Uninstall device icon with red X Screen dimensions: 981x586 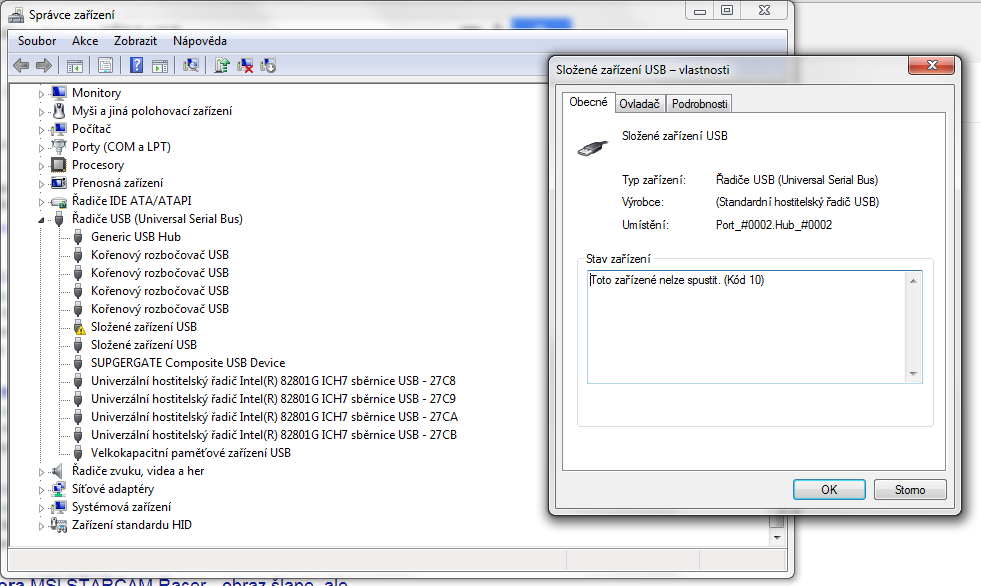click(245, 65)
